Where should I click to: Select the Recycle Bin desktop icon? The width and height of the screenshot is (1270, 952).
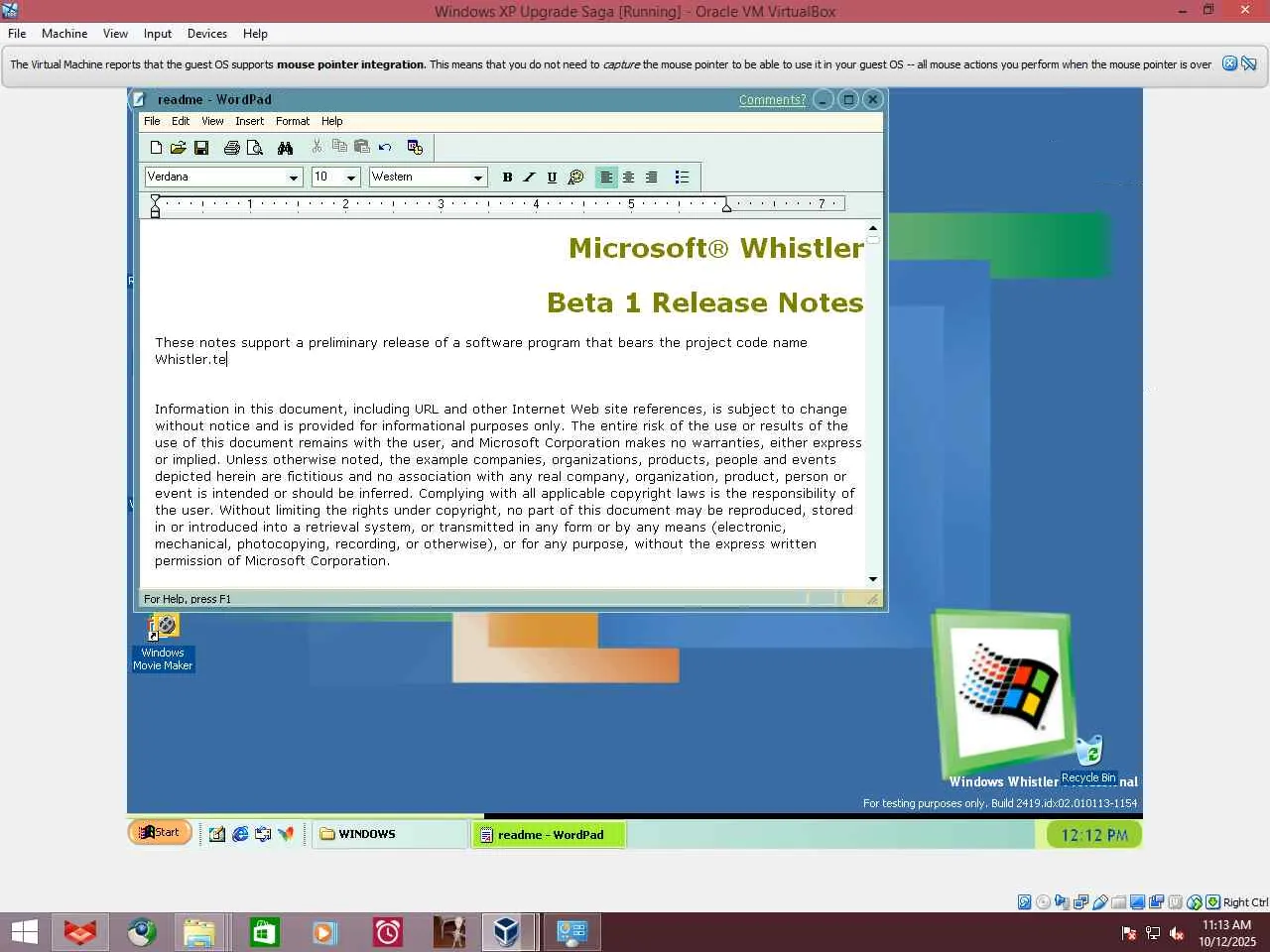point(1088,760)
